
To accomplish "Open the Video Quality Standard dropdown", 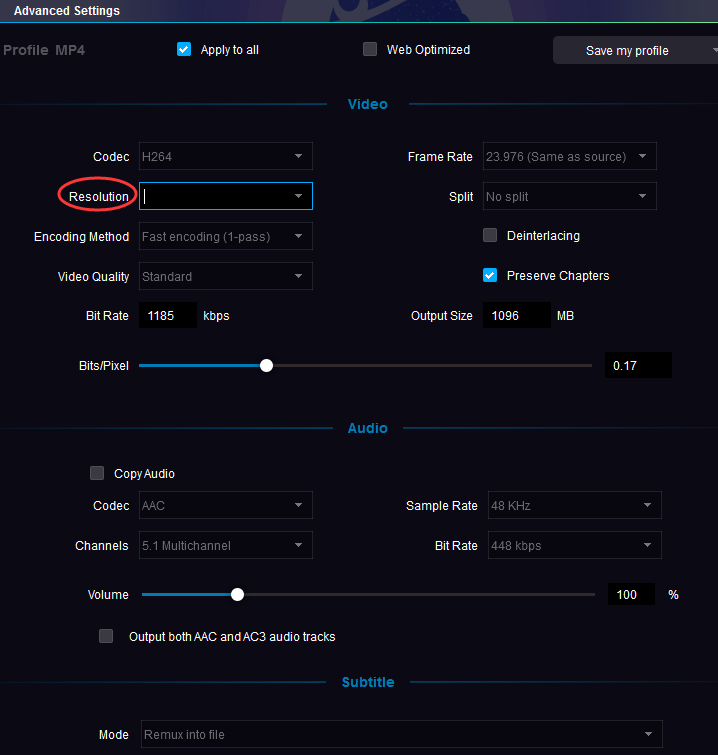I will pos(225,276).
